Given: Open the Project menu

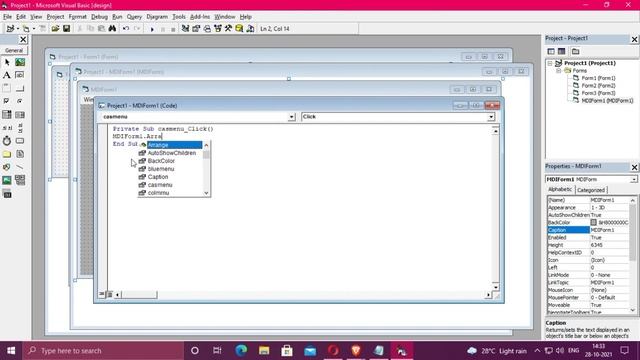Looking at the screenshot, I should tap(55, 17).
